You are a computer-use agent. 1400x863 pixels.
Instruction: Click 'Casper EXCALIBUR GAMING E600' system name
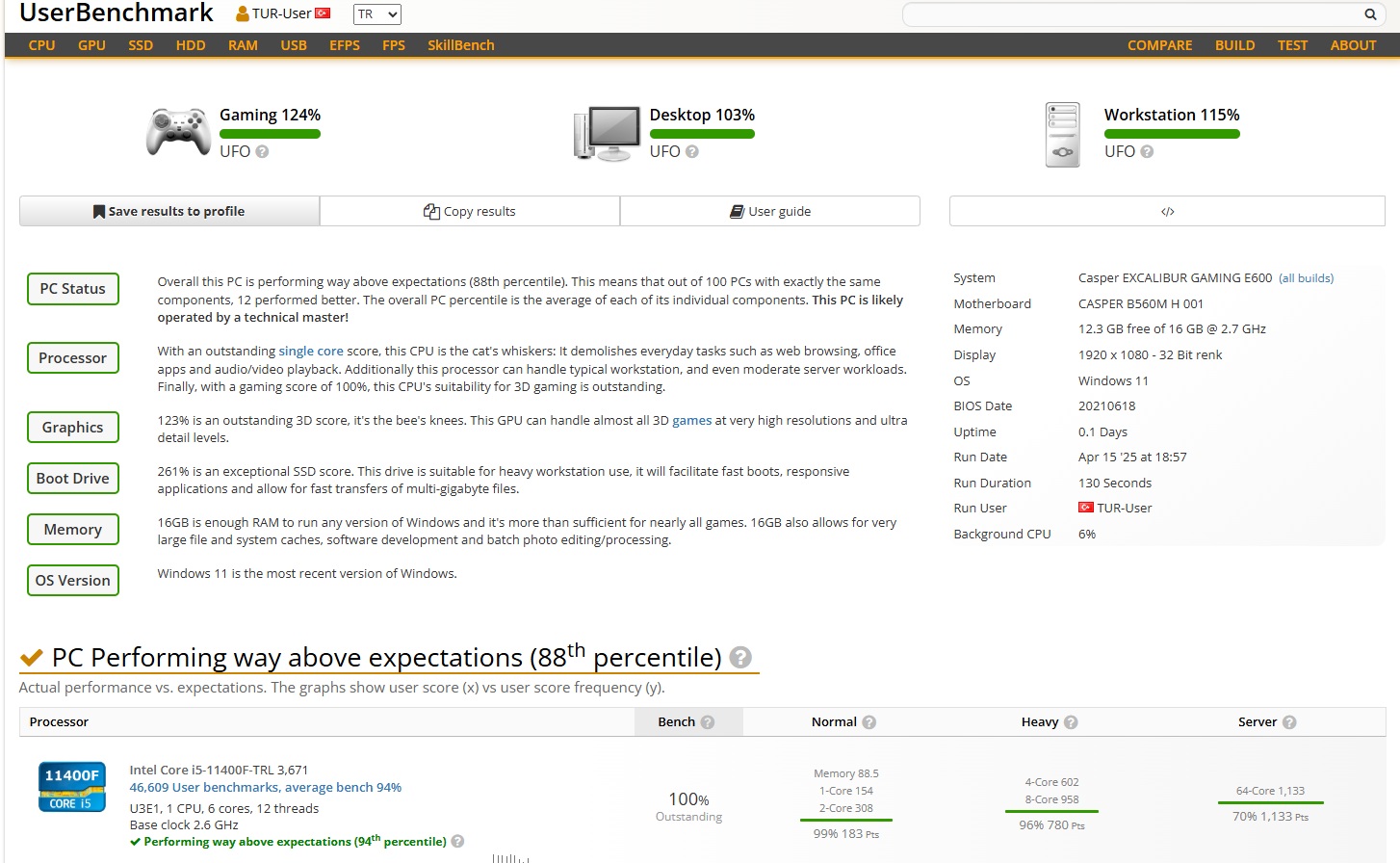click(x=1175, y=277)
